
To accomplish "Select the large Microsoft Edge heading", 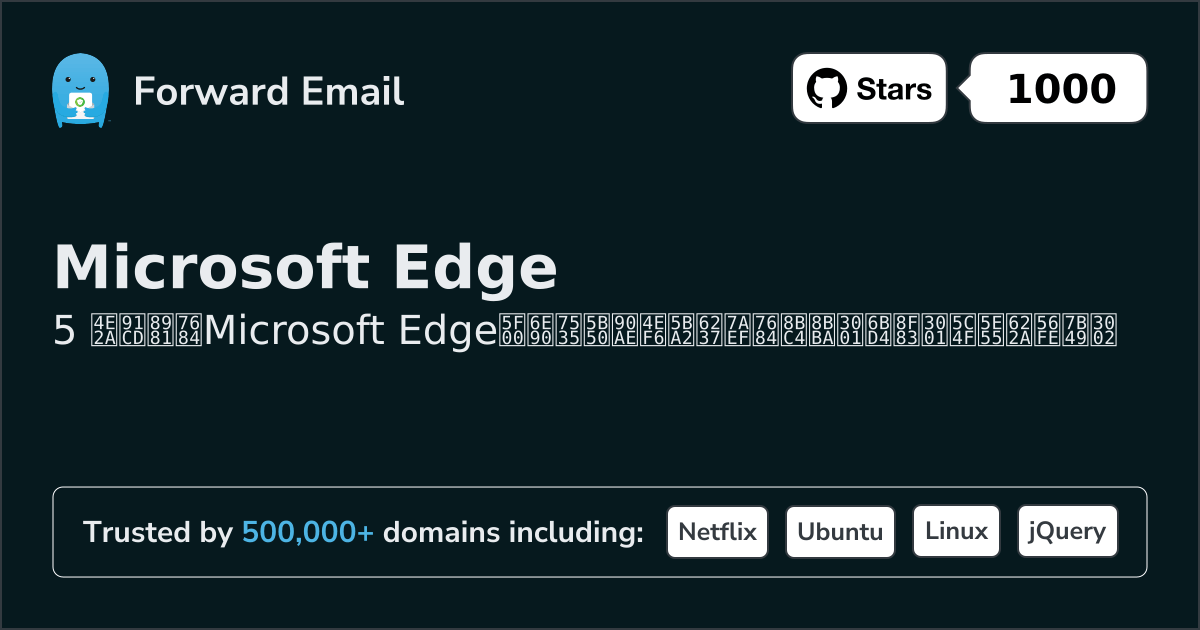I will [305, 267].
